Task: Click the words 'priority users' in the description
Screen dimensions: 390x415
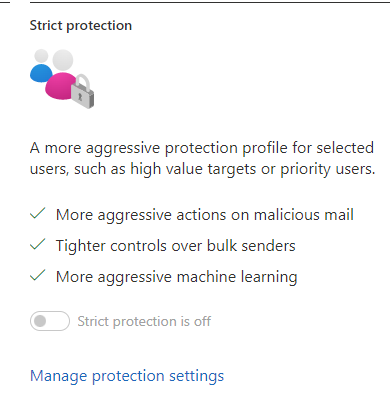Action: coord(328,169)
